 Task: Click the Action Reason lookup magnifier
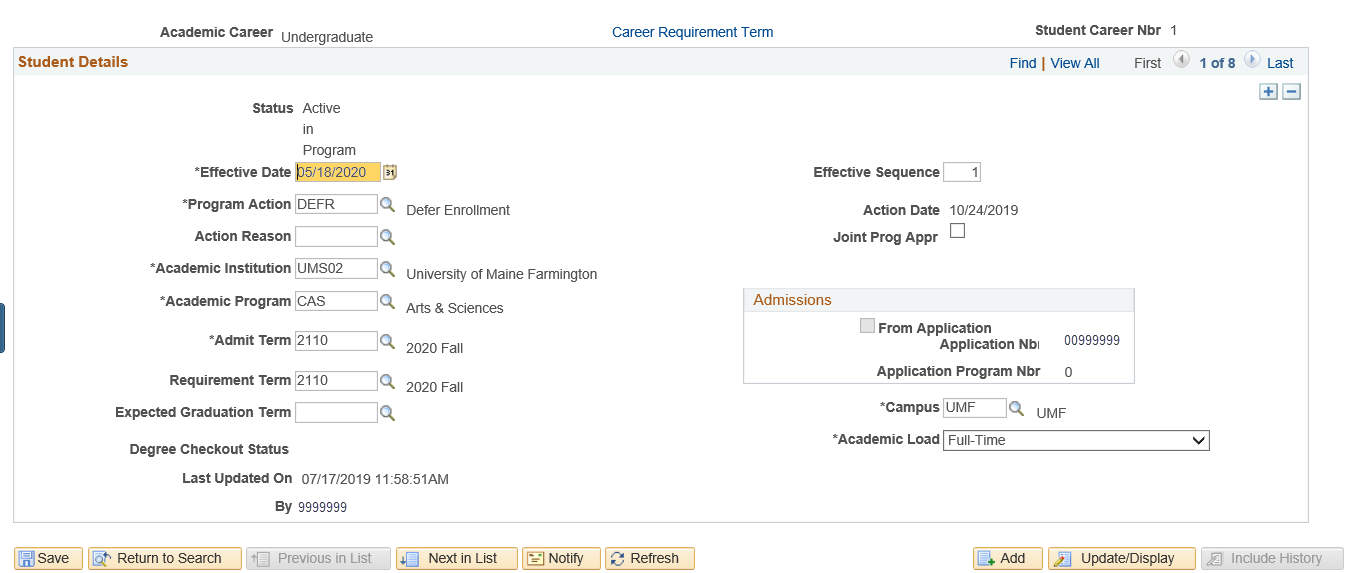click(x=387, y=237)
